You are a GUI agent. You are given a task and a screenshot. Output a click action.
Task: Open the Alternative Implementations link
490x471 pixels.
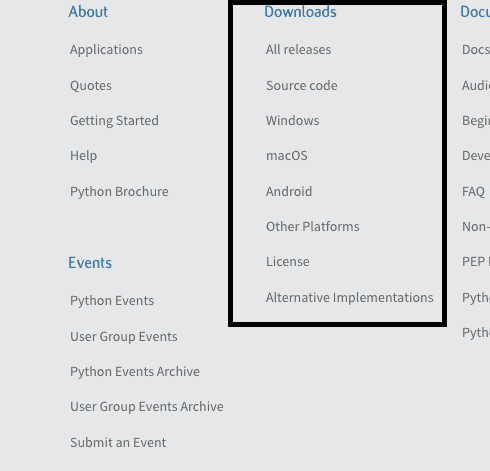coord(350,298)
